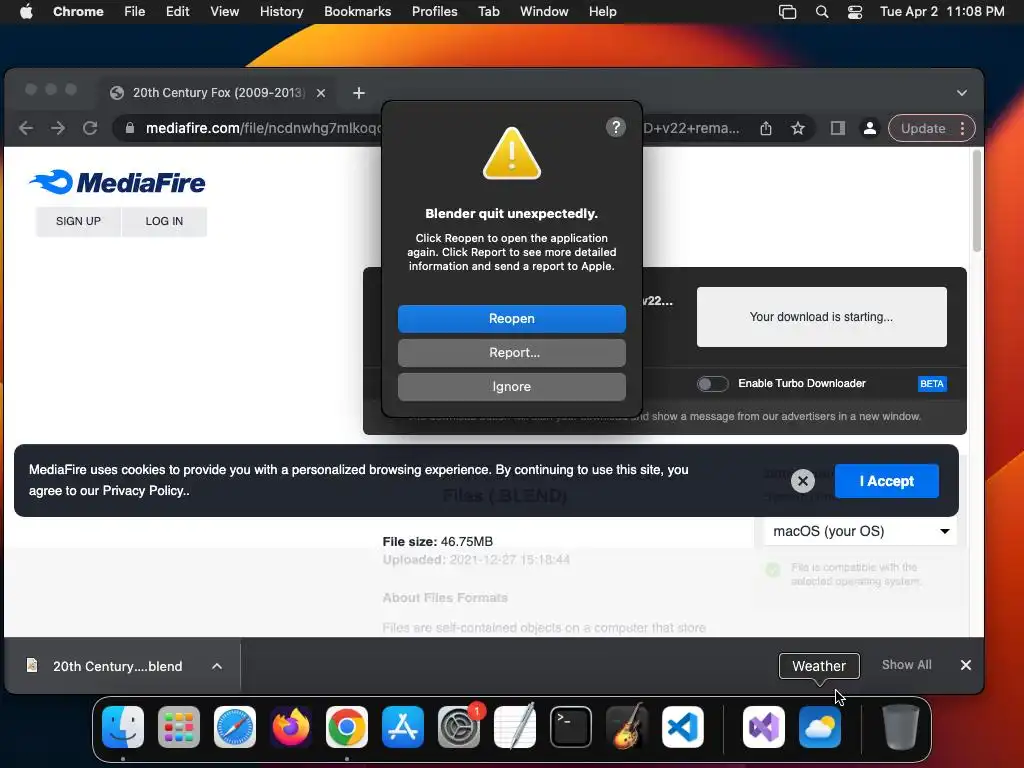Open the Trash in the dock

click(901, 727)
